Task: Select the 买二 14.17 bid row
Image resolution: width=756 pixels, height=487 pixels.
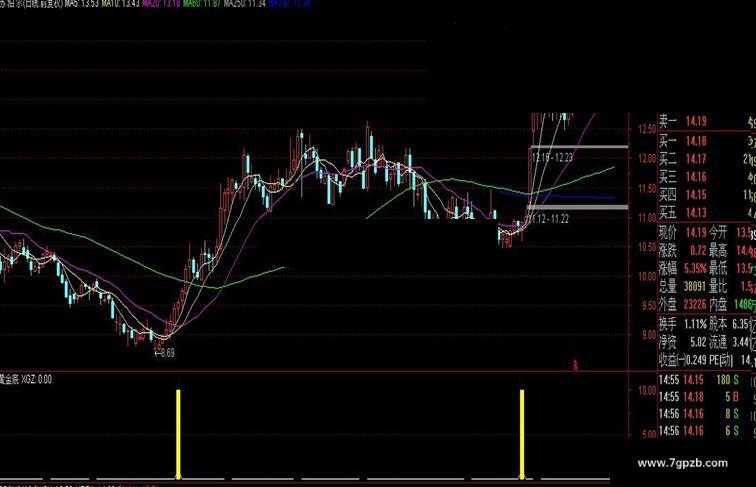Action: point(707,159)
